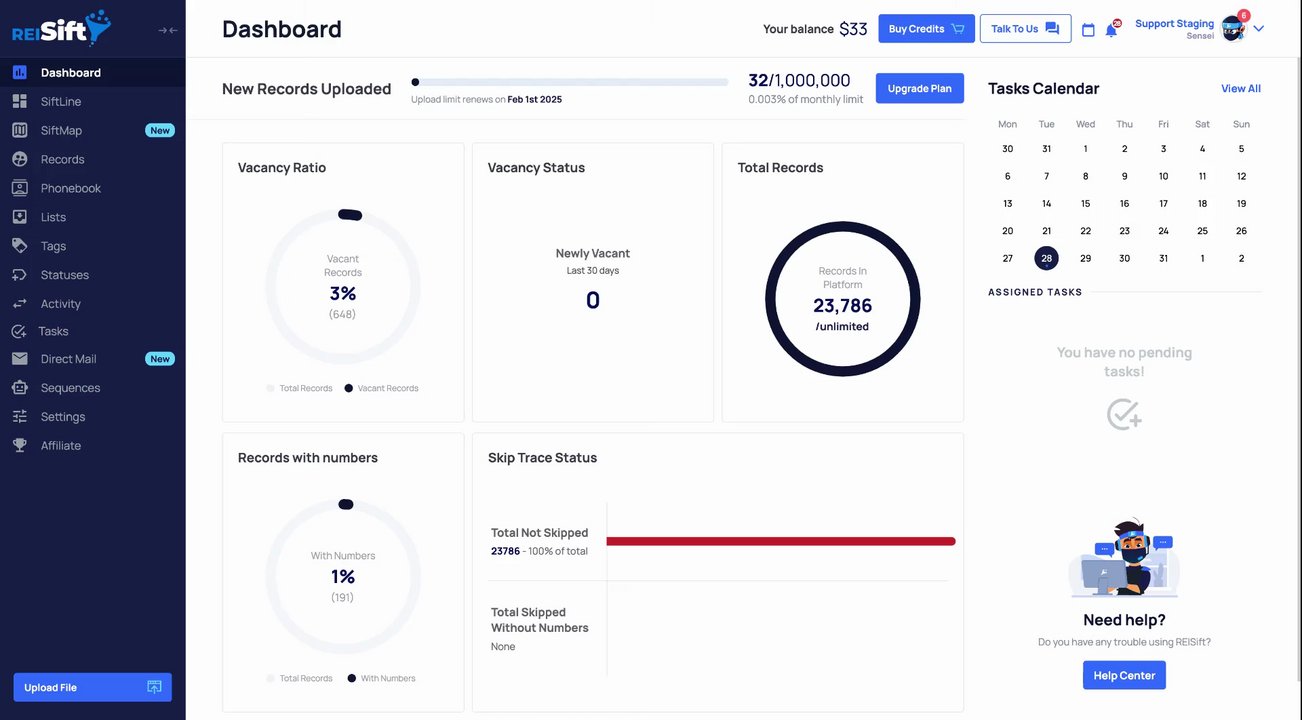Open the Affiliate page
The height and width of the screenshot is (720, 1302).
pos(93,446)
